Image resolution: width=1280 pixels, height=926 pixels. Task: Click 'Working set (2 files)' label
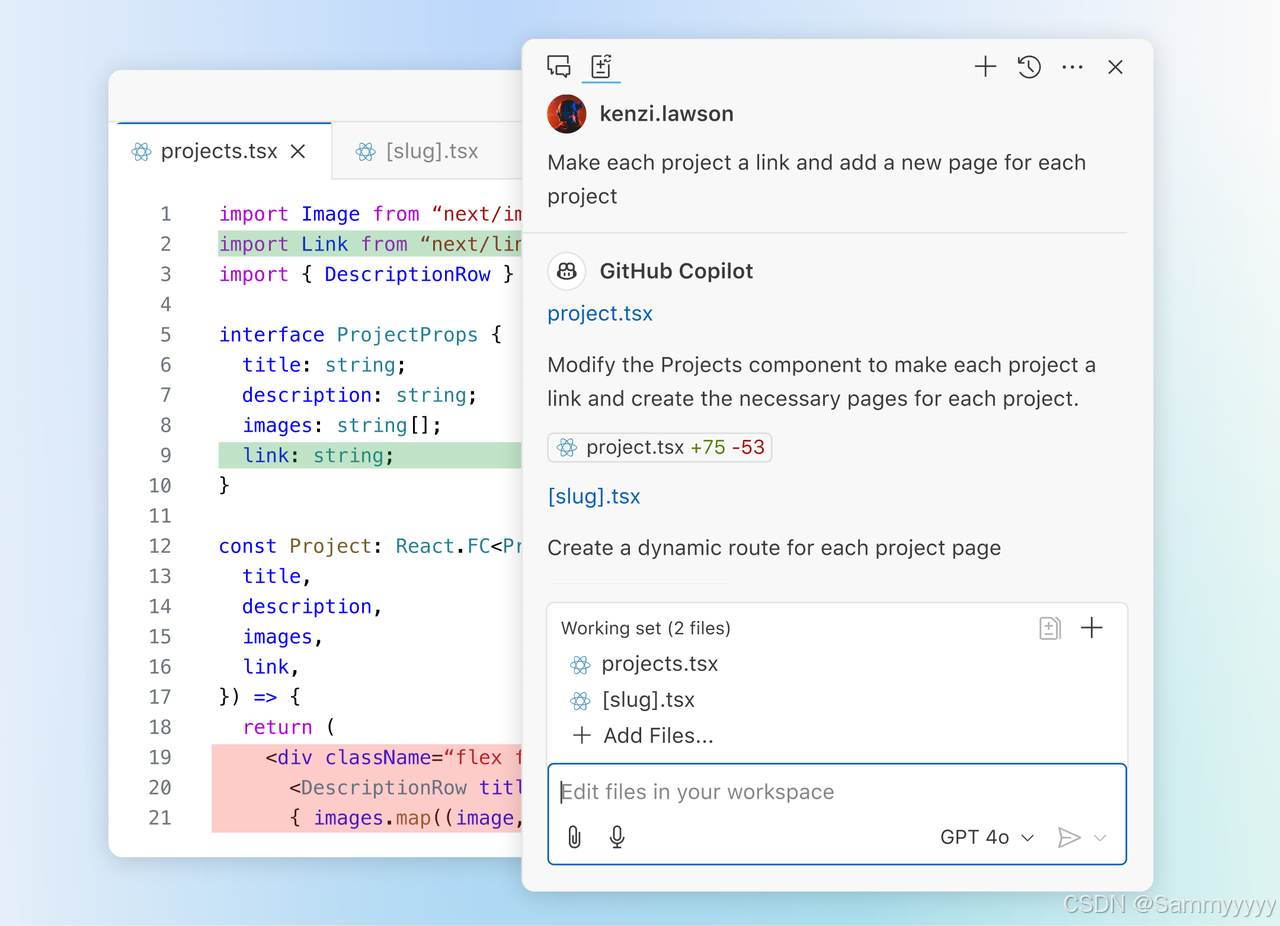(x=646, y=628)
